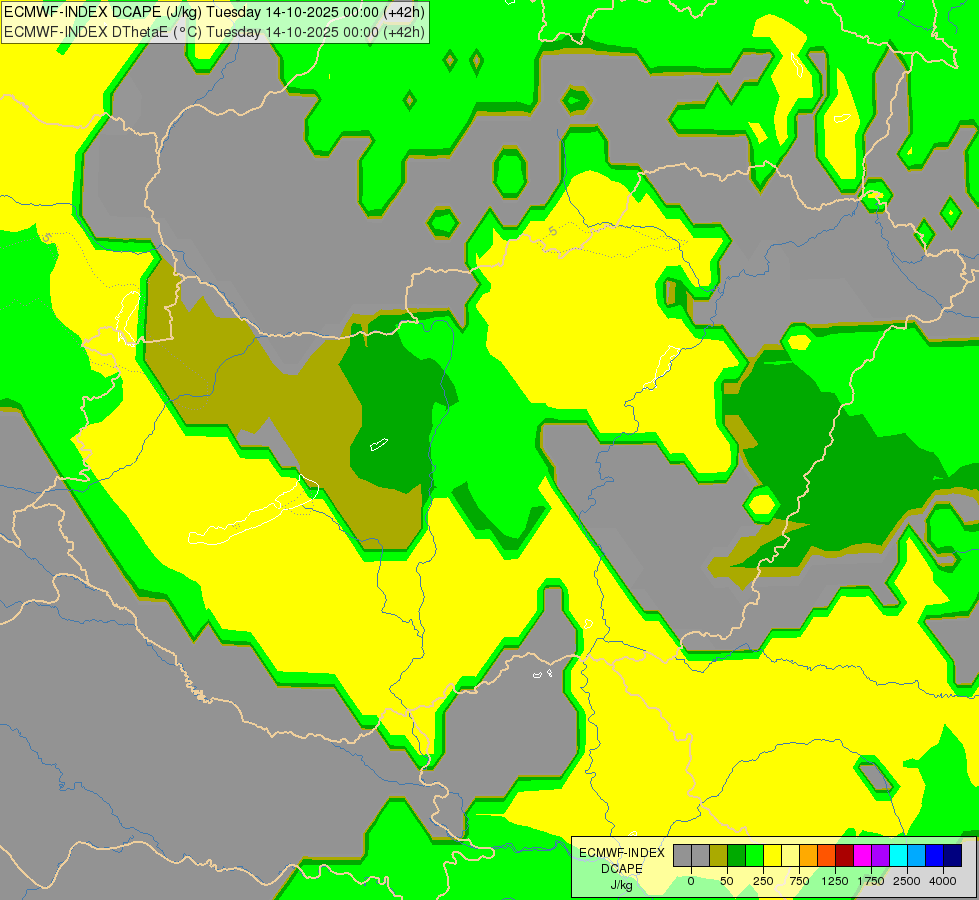The width and height of the screenshot is (979, 900).
Task: Click the ECMWF-INDEX DThetaE (°C) header line
Action: click(214, 32)
